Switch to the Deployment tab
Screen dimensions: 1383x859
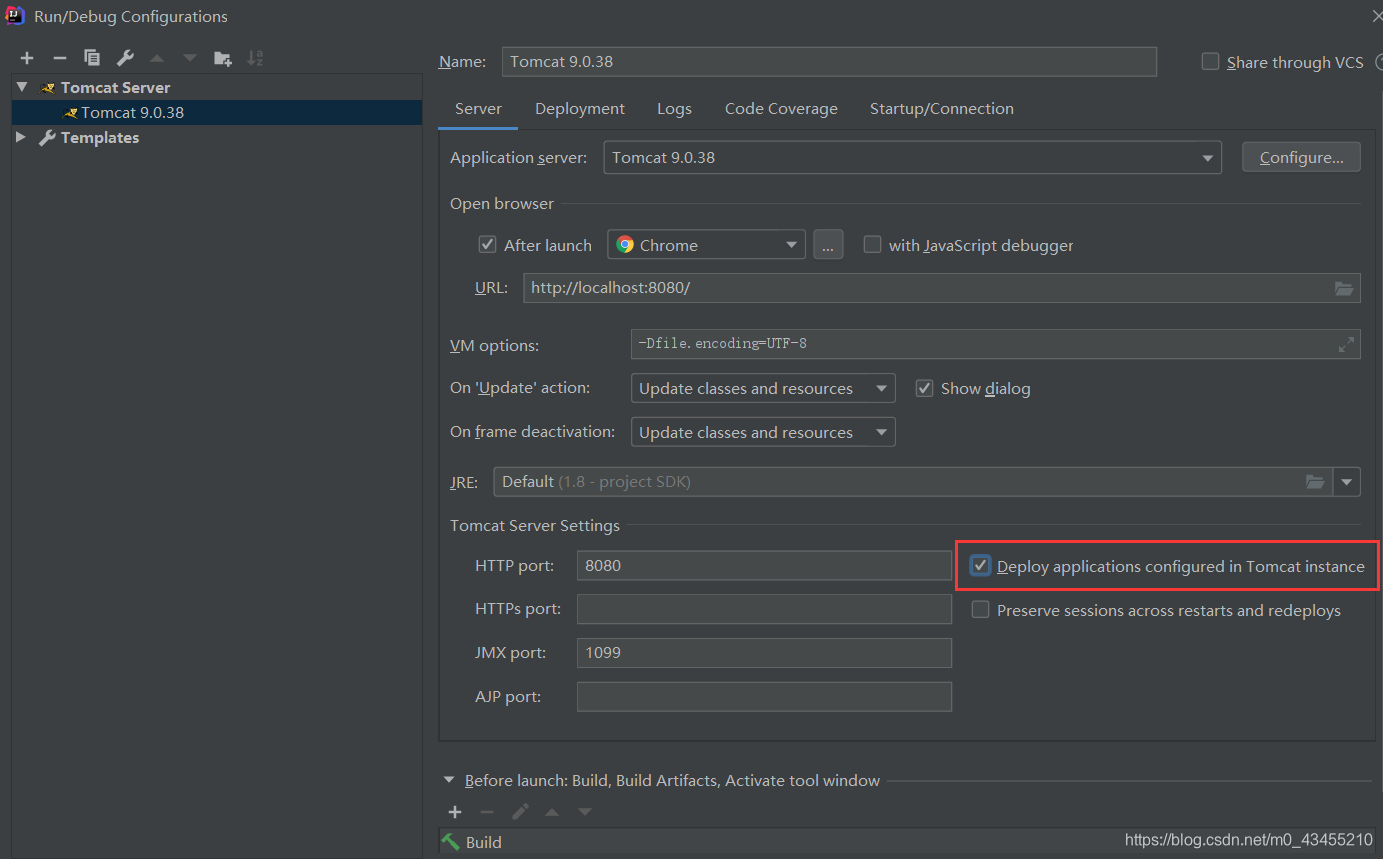(x=580, y=109)
